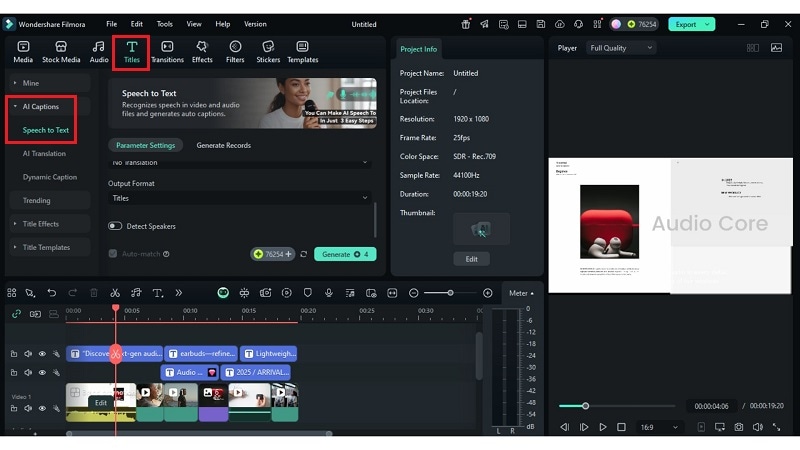The width and height of the screenshot is (800, 450).
Task: Click Edit under the project thumbnail
Action: pos(471,259)
